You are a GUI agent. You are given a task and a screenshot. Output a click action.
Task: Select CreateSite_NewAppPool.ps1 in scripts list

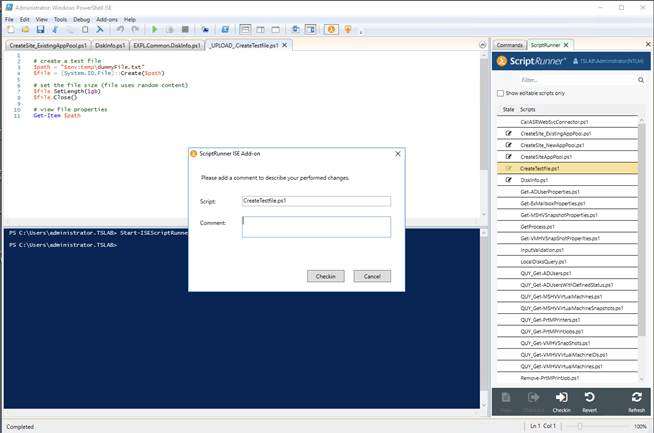pyautogui.click(x=567, y=145)
